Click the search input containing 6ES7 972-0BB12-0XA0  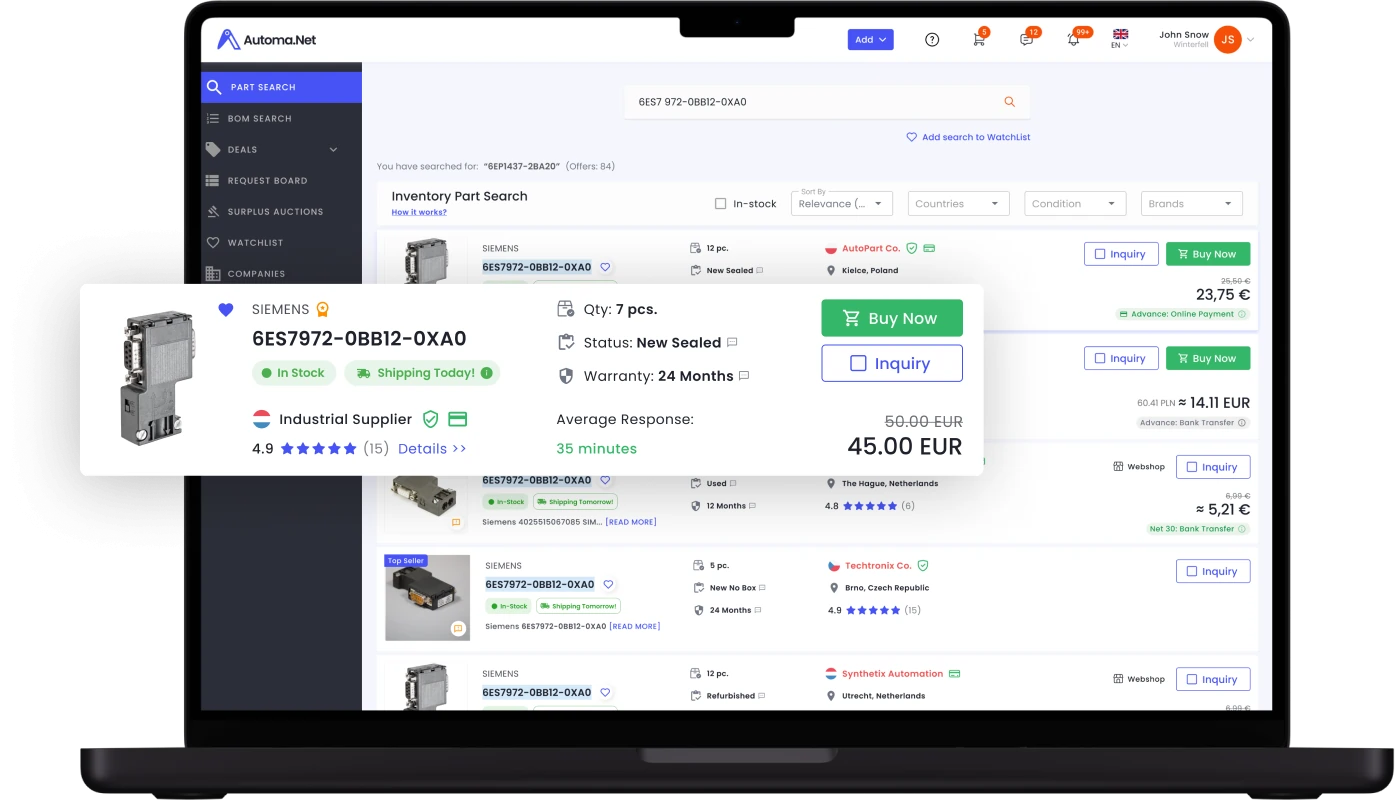pyautogui.click(x=827, y=102)
